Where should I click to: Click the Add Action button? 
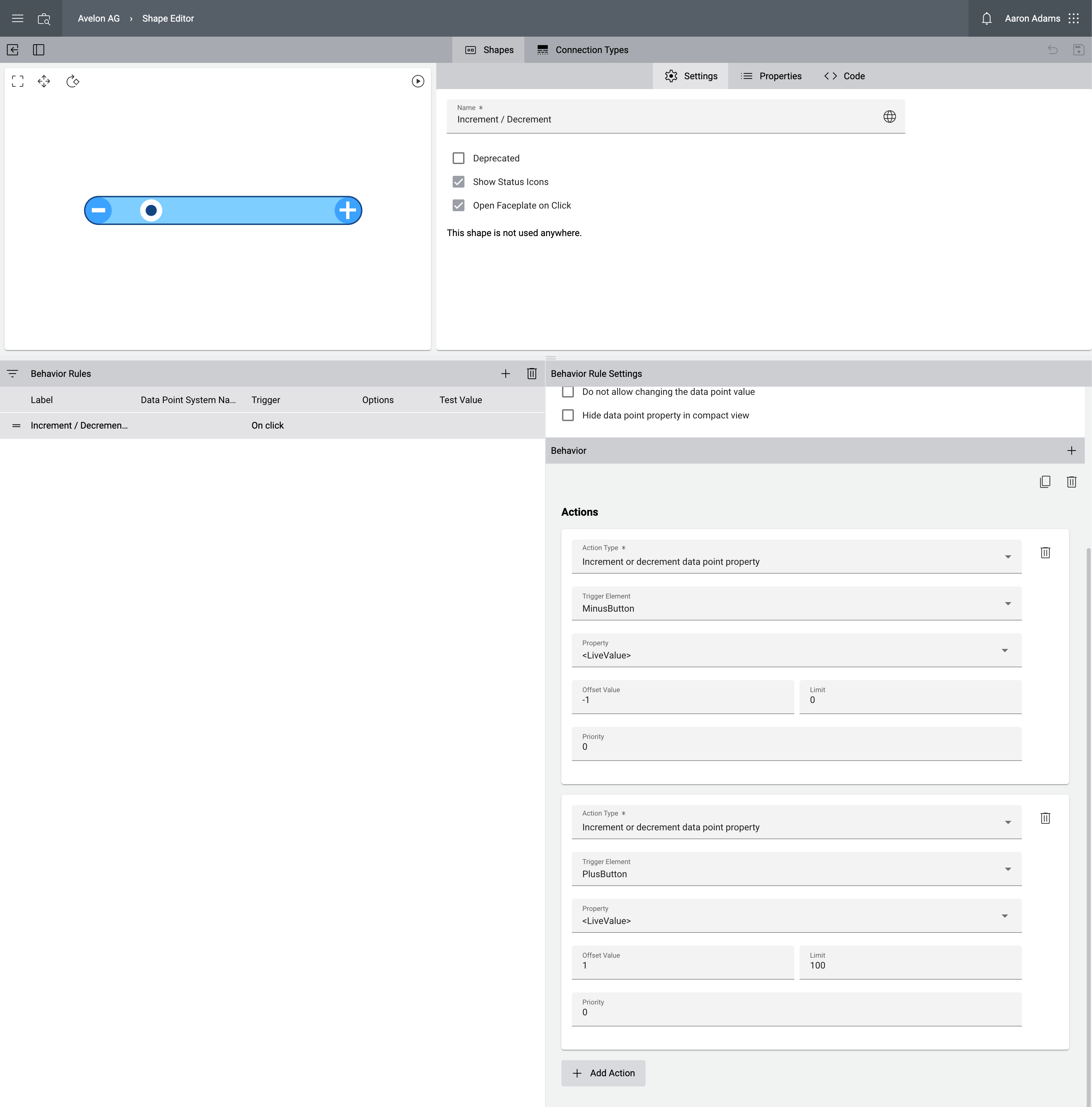(603, 1073)
